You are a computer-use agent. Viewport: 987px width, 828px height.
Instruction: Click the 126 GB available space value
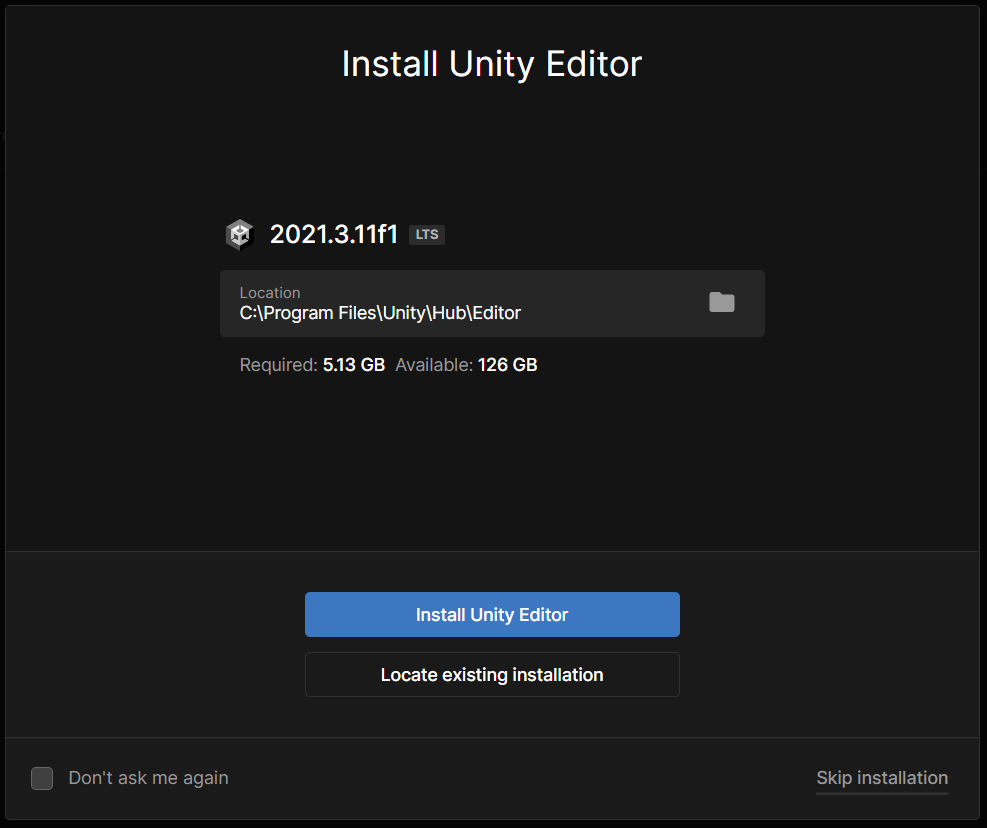coord(507,365)
